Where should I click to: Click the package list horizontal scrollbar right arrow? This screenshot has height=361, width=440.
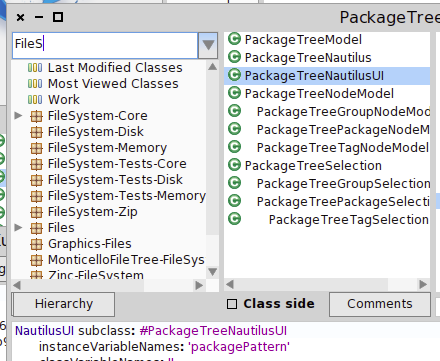199,285
